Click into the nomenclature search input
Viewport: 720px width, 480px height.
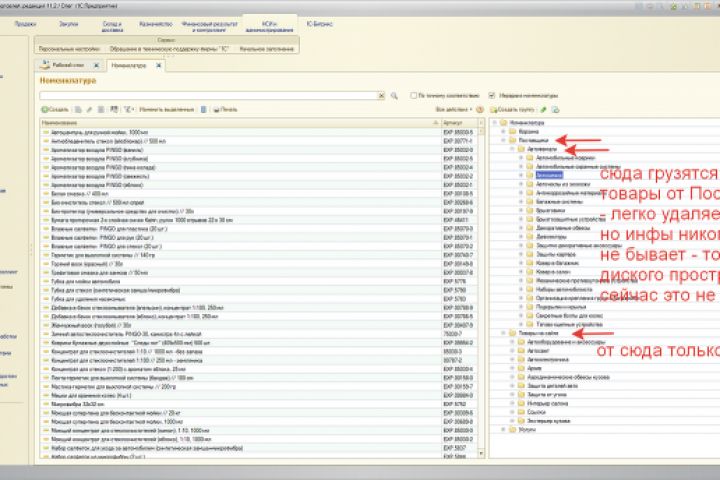point(209,96)
